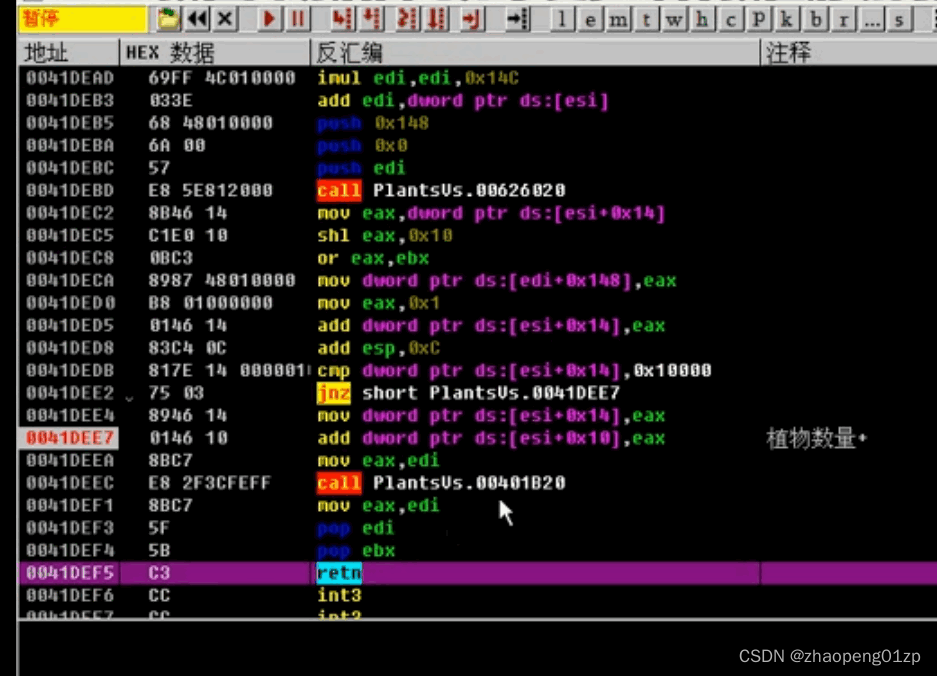The width and height of the screenshot is (937, 676).
Task: Click the 注释 column header
Action: [849, 53]
